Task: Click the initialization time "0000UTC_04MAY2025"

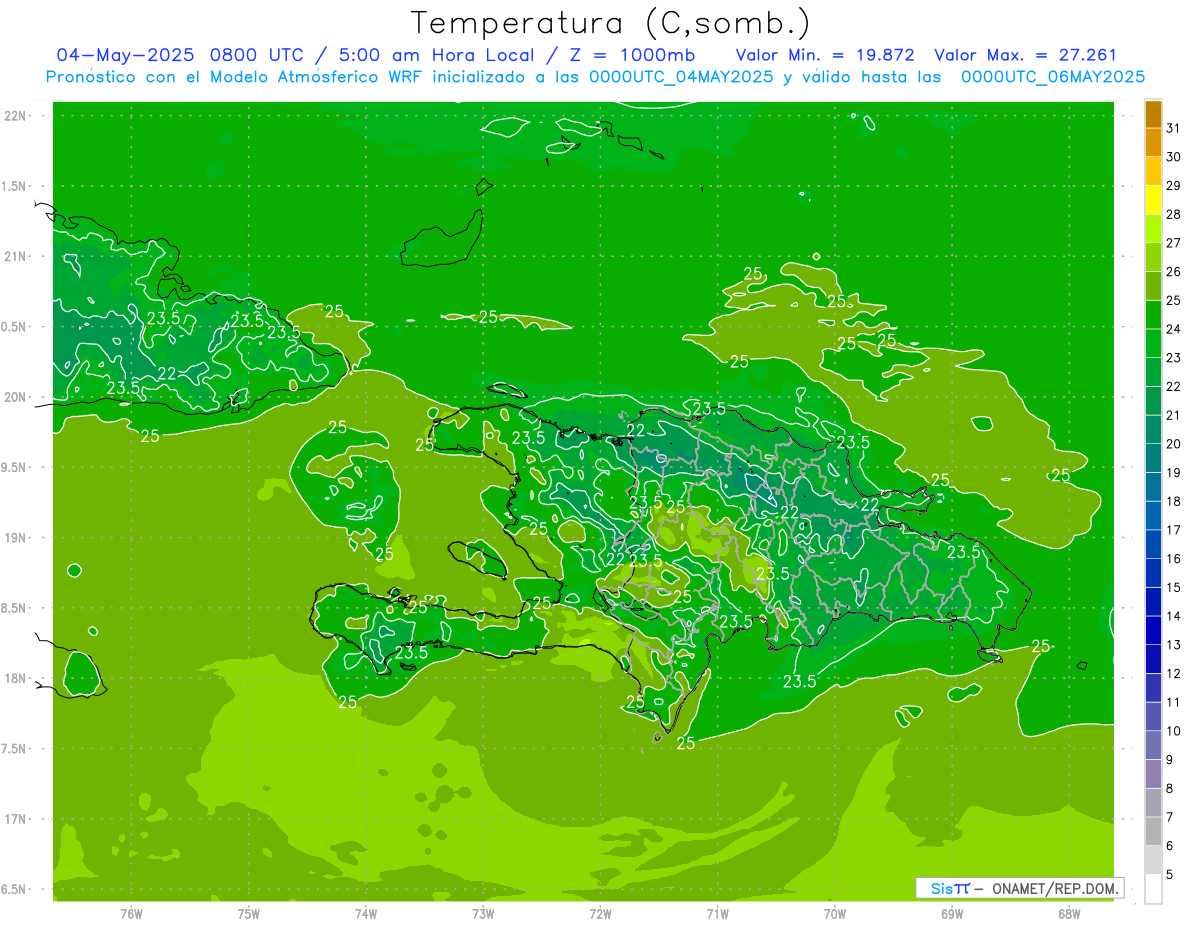Action: (680, 77)
